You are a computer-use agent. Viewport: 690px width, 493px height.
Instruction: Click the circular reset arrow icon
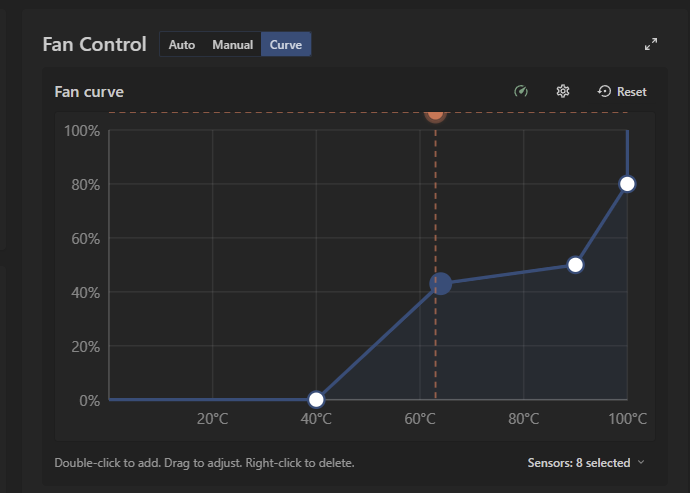click(604, 91)
